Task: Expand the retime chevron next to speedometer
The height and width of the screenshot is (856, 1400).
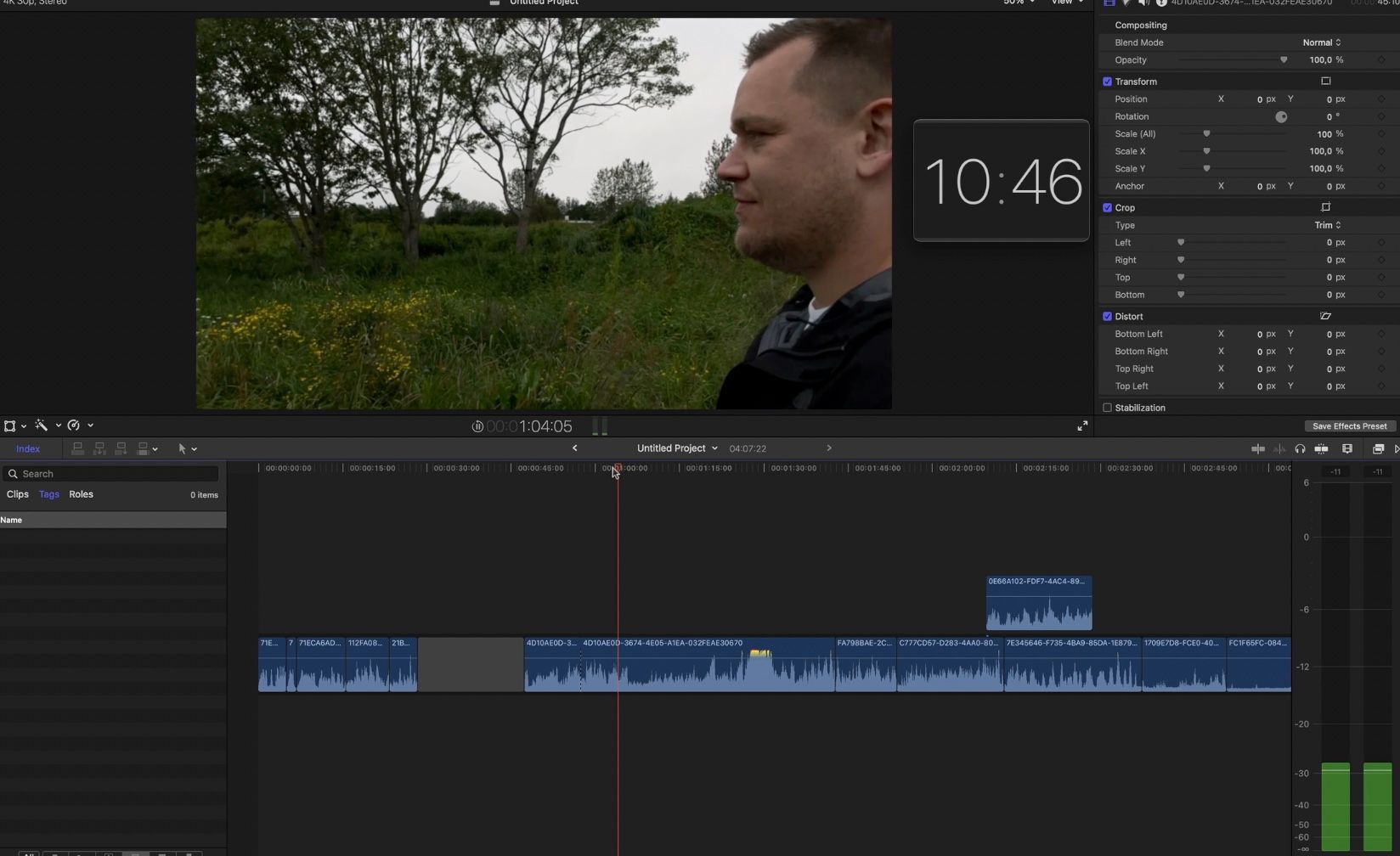Action: (x=90, y=425)
